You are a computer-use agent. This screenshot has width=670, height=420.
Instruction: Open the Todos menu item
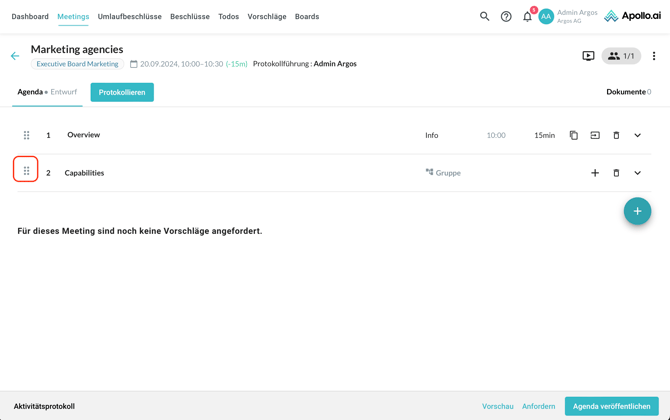(x=228, y=16)
